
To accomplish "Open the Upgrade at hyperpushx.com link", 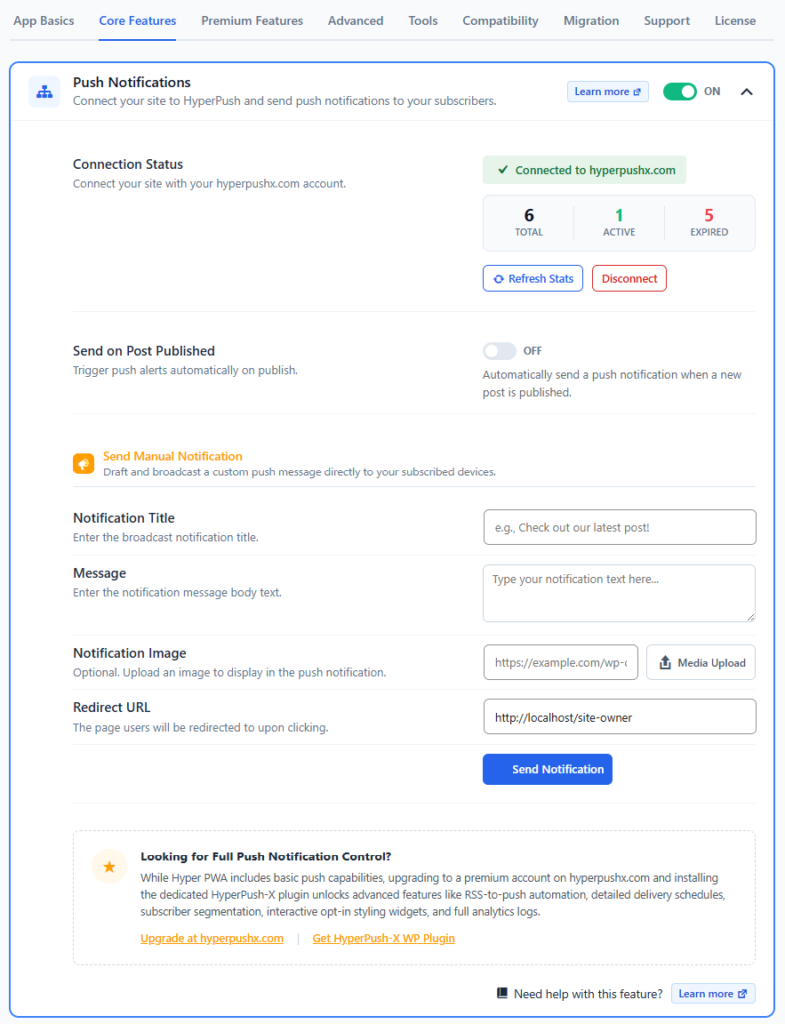I will pos(212,938).
